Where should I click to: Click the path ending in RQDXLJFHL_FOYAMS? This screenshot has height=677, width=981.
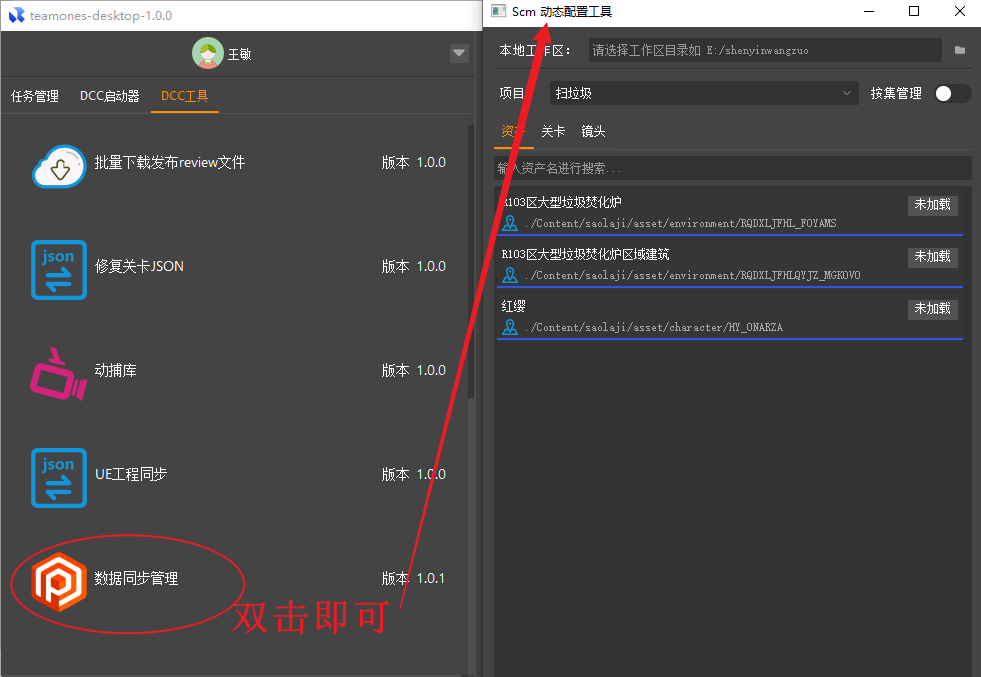[681, 223]
